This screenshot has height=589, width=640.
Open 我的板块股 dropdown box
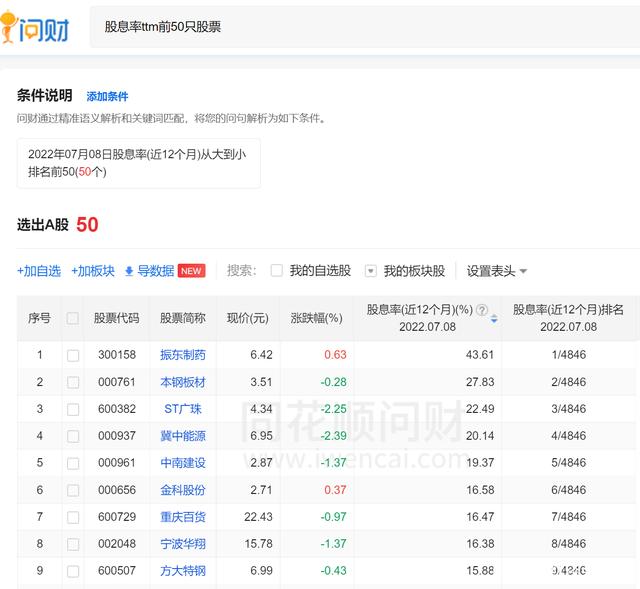371,271
